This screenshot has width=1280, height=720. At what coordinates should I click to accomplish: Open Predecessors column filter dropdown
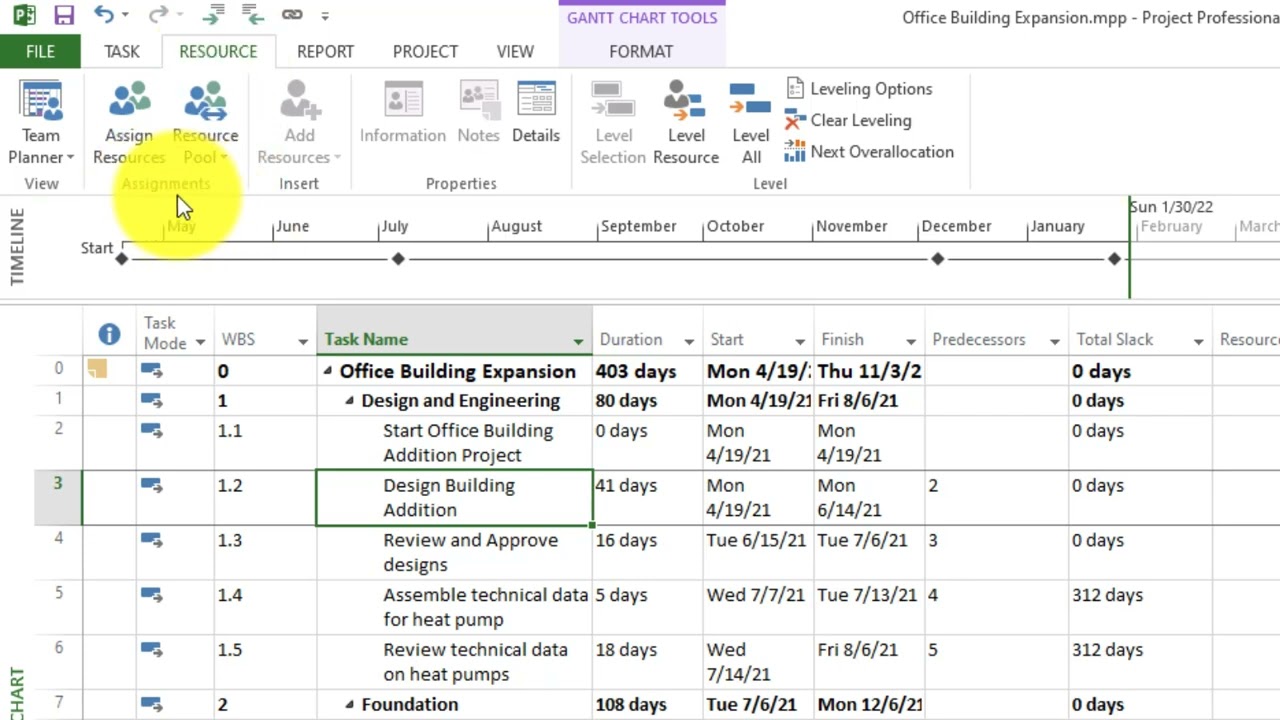1055,342
